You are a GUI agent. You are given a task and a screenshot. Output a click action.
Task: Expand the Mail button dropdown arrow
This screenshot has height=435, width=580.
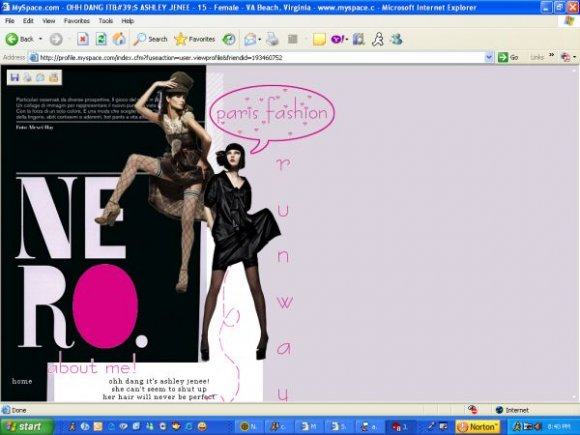[x=260, y=39]
